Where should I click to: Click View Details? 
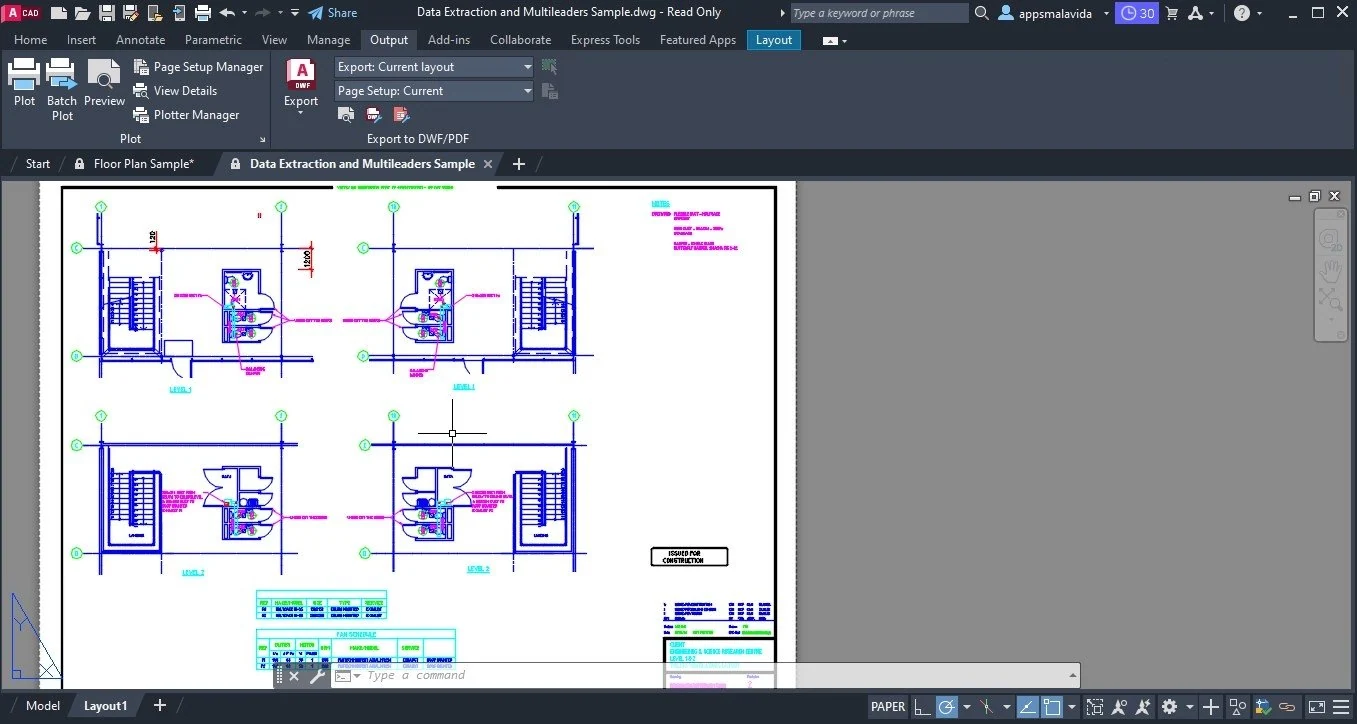tap(175, 91)
